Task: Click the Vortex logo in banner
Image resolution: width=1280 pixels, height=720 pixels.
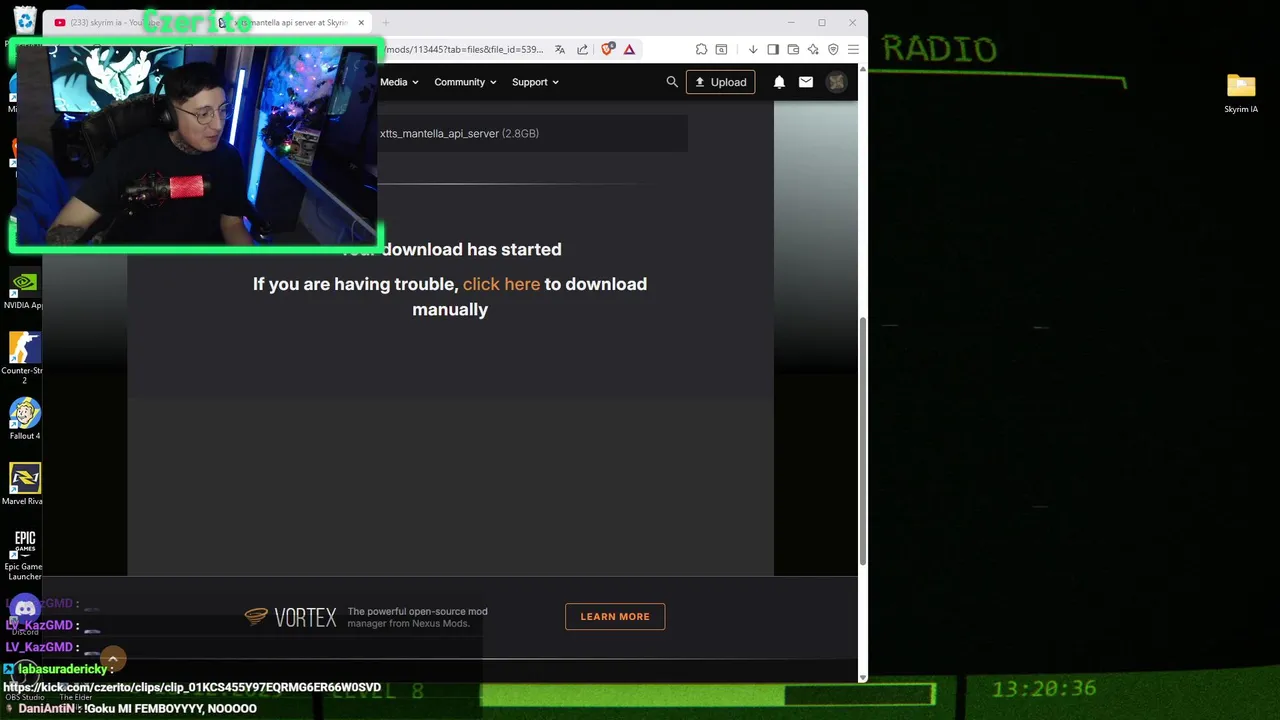Action: pyautogui.click(x=291, y=617)
